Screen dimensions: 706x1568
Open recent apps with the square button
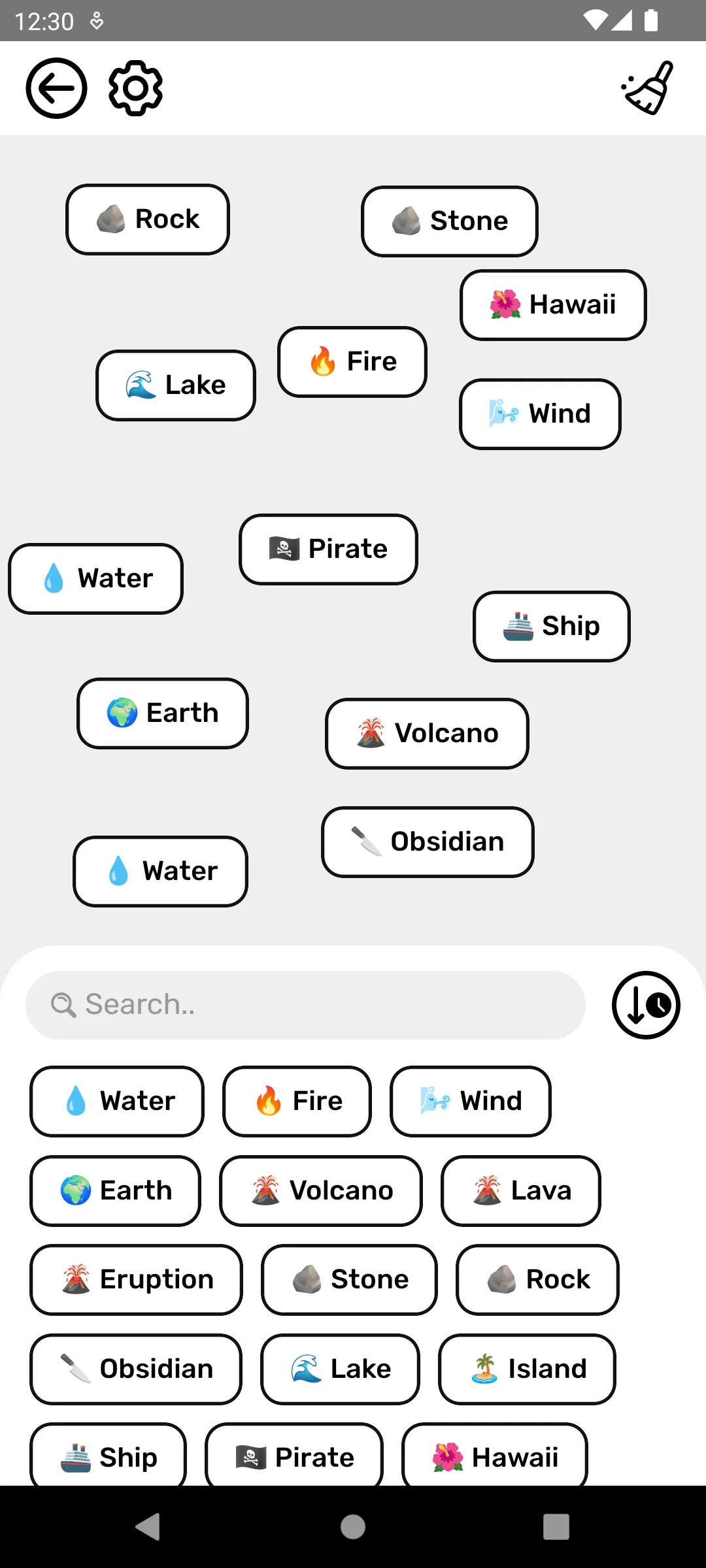coord(556,1527)
